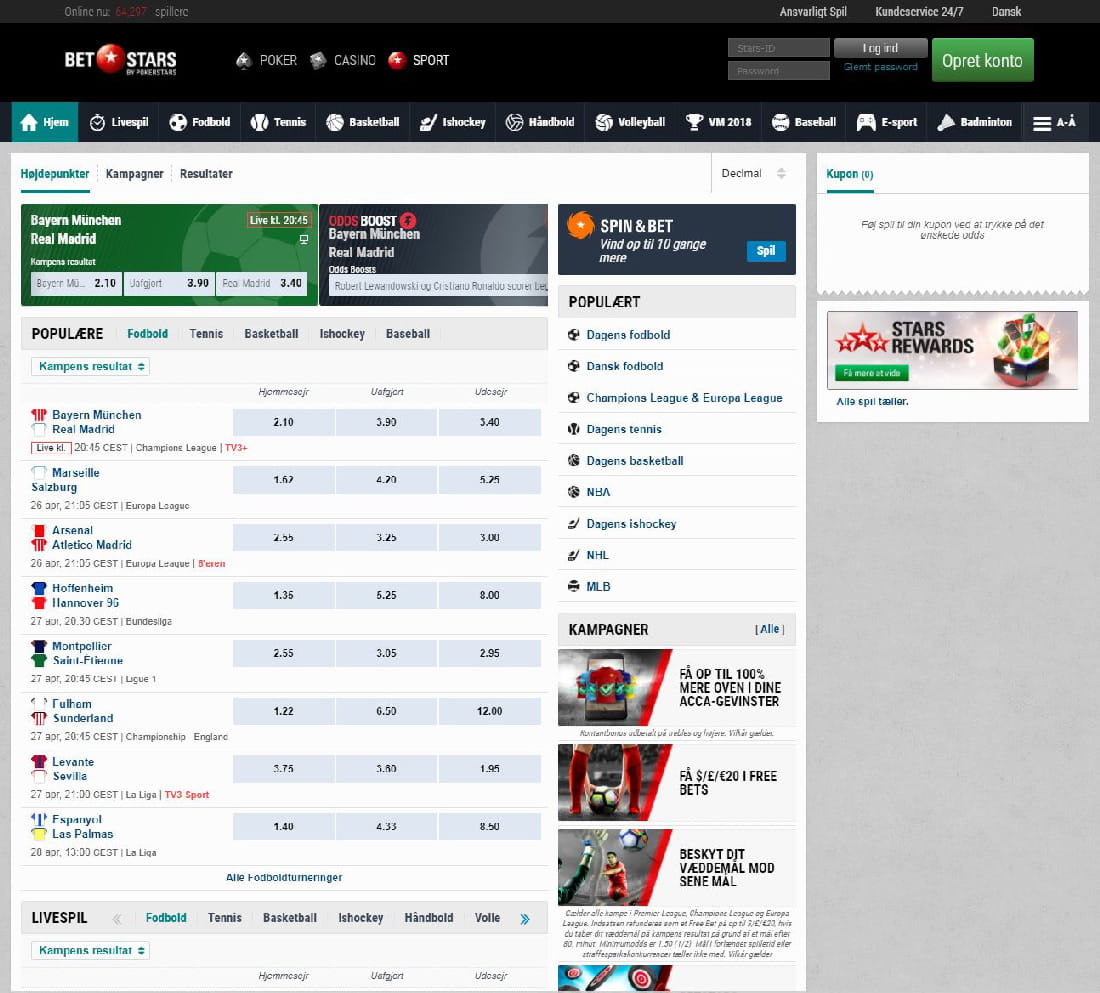Image resolution: width=1100 pixels, height=993 pixels.
Task: Click the Opret konto button
Action: click(982, 60)
